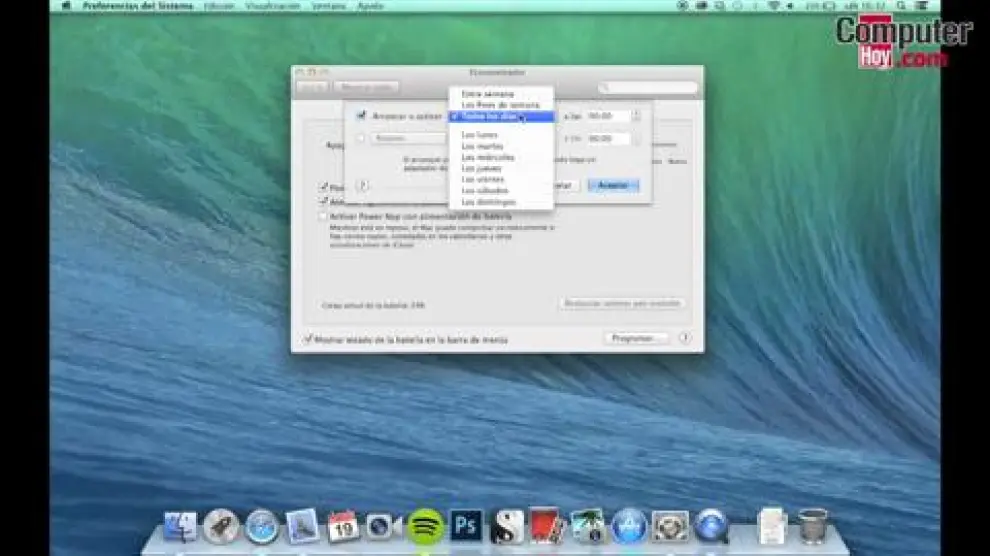Launch Safari from the dock
The width and height of the screenshot is (990, 556).
[x=262, y=526]
